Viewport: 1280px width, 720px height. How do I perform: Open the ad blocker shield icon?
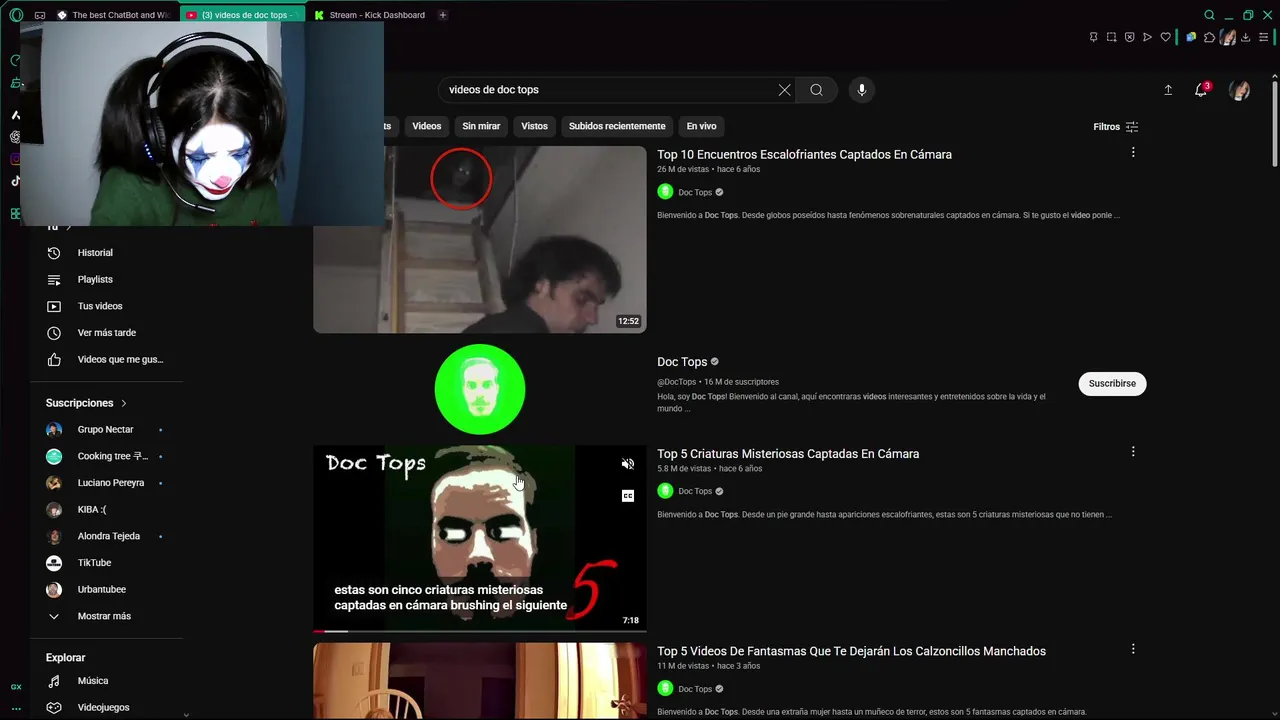(1129, 37)
